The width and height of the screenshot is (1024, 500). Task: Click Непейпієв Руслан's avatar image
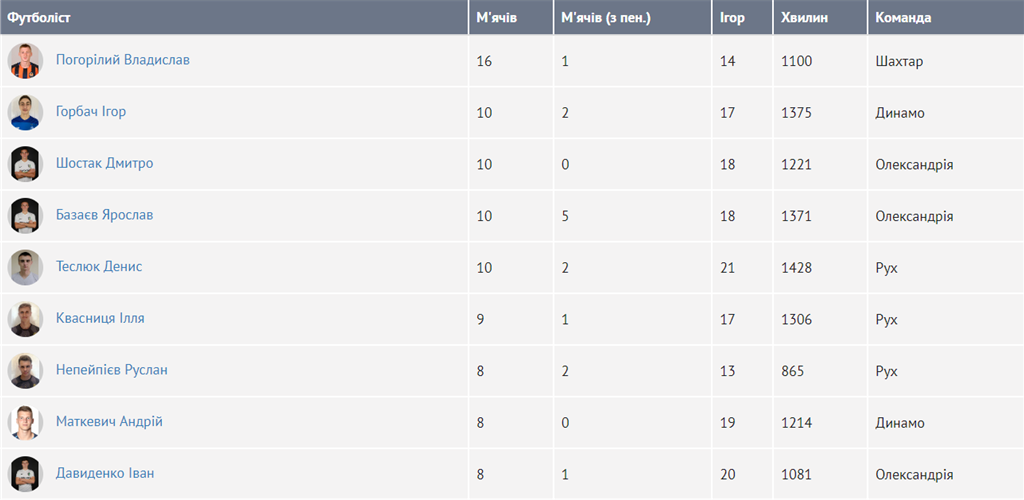(25, 371)
